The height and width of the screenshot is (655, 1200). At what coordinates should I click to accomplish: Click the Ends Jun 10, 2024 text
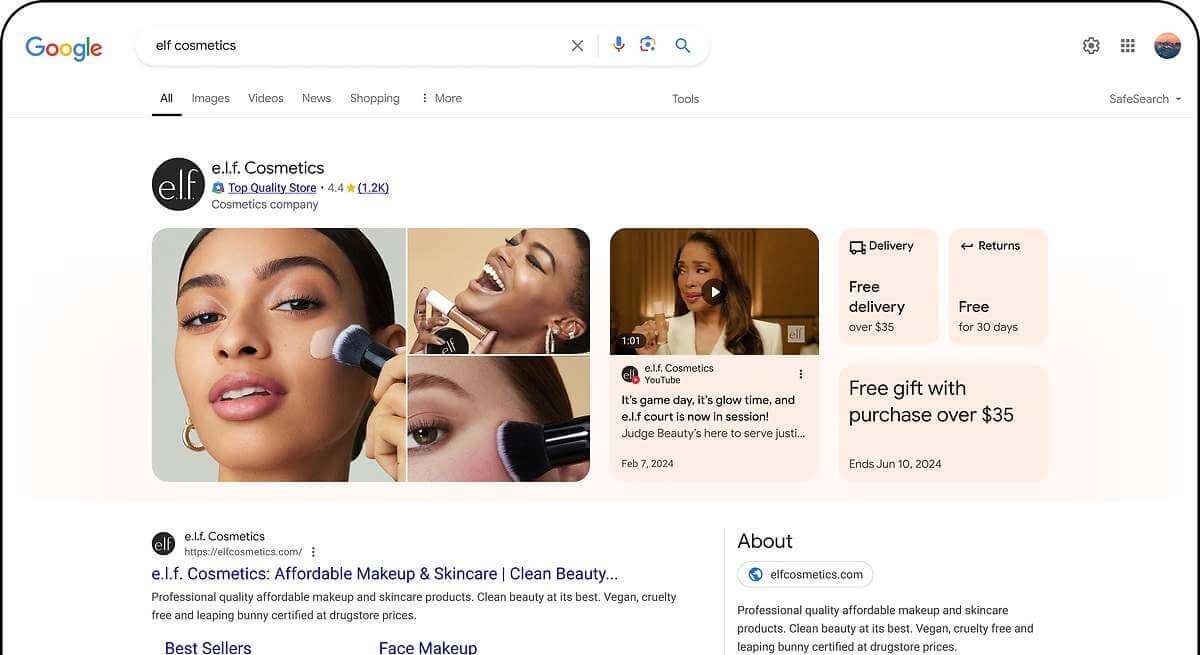(895, 464)
